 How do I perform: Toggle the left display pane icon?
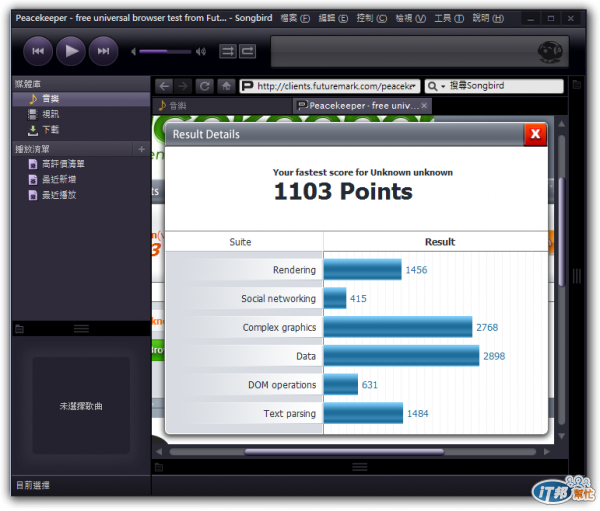19,329
